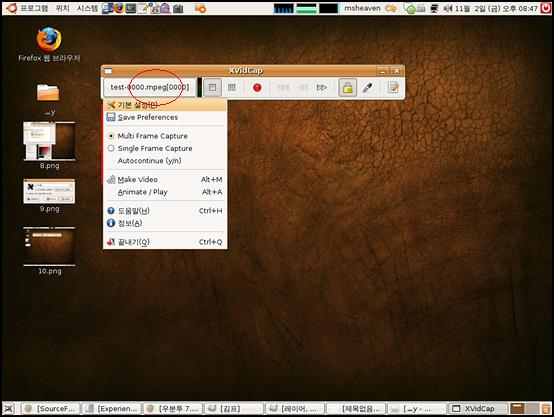
Task: Click the test-0000.mpeg filename button
Action: coord(149,87)
